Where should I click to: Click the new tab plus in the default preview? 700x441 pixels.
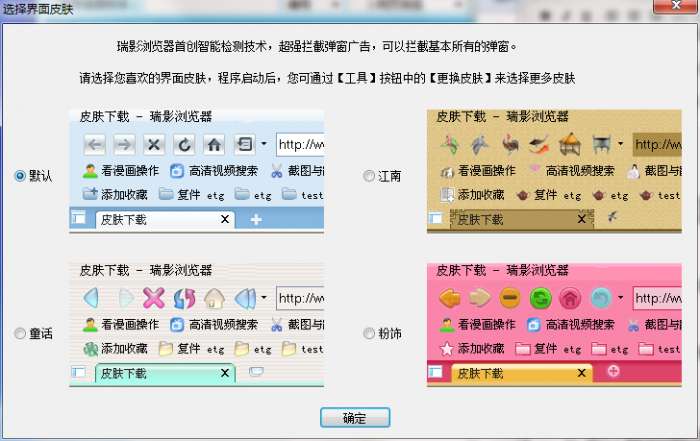(256, 220)
